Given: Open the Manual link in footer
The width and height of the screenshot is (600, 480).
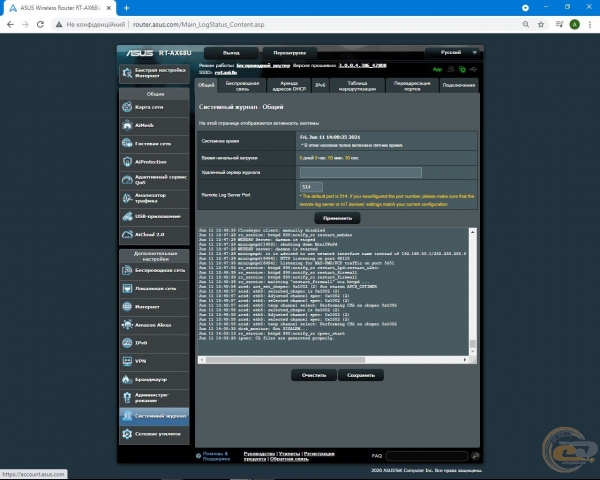Looking at the screenshot, I should [x=259, y=454].
